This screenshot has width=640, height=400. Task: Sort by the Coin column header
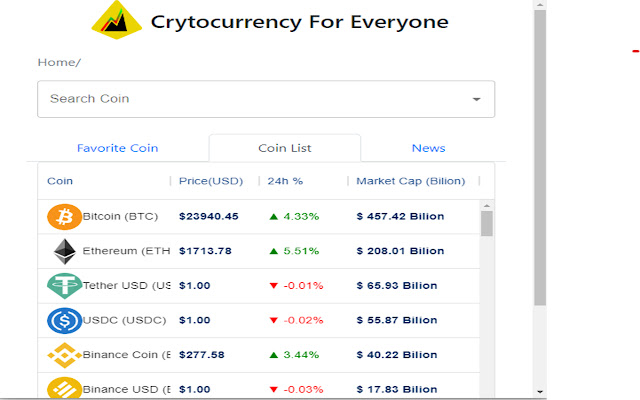point(60,181)
